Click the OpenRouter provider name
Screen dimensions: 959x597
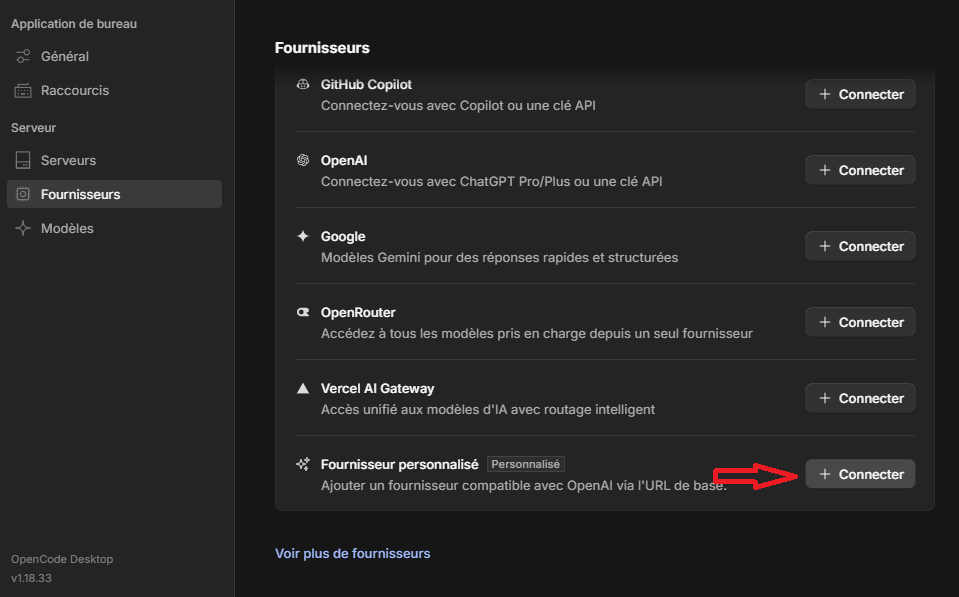pos(358,313)
